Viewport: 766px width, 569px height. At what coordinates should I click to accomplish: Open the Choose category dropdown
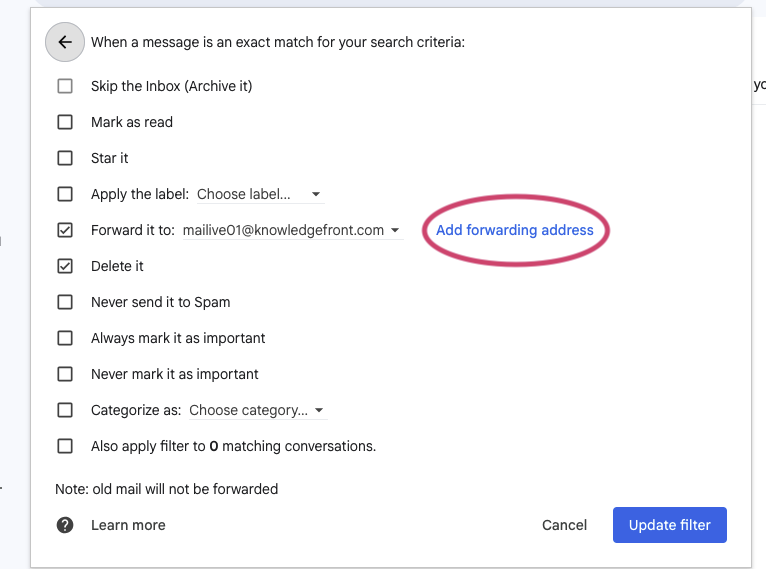click(257, 410)
